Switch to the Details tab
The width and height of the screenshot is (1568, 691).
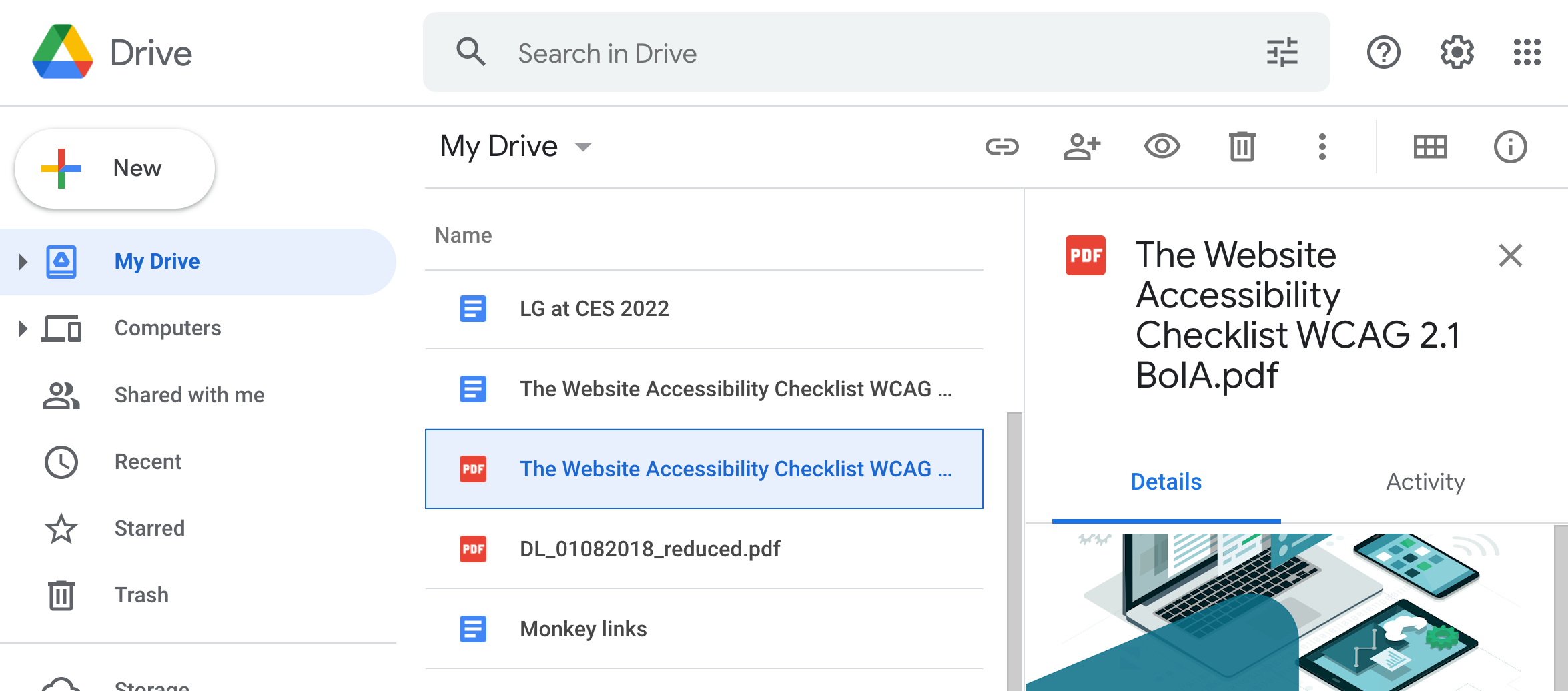(1166, 482)
